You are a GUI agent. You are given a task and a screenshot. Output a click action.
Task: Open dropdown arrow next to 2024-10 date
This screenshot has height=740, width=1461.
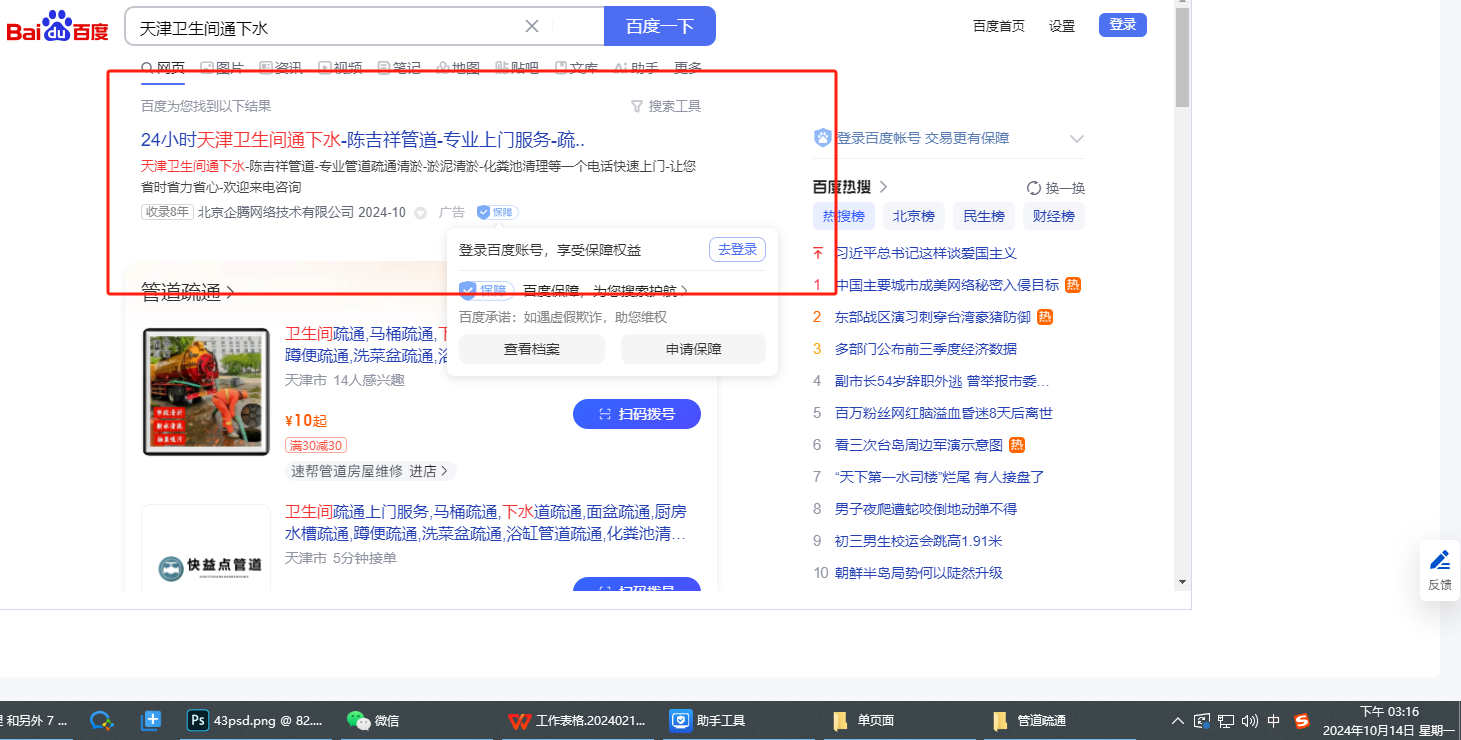tap(420, 213)
